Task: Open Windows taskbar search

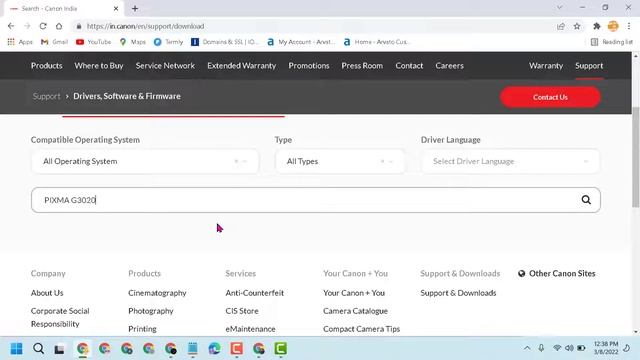Action: [38, 349]
